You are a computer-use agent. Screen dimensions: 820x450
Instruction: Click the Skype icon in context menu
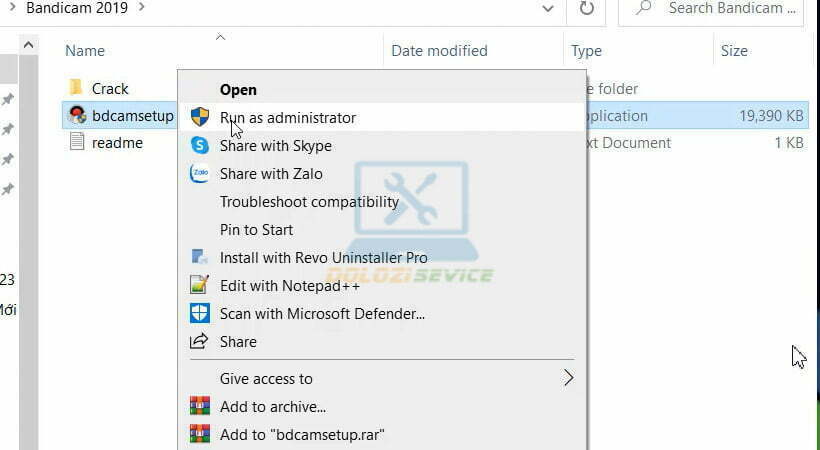pyautogui.click(x=199, y=145)
